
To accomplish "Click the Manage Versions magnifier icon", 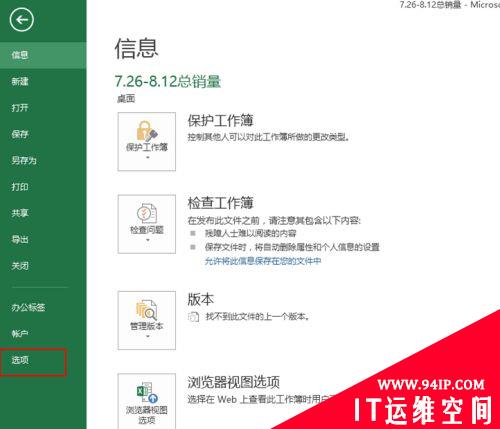I will (147, 310).
